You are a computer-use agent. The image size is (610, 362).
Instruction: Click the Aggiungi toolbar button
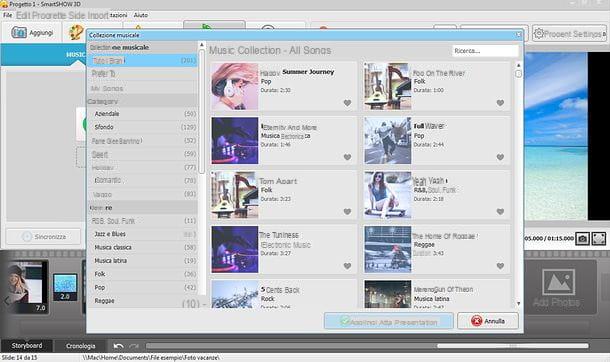tap(32, 33)
